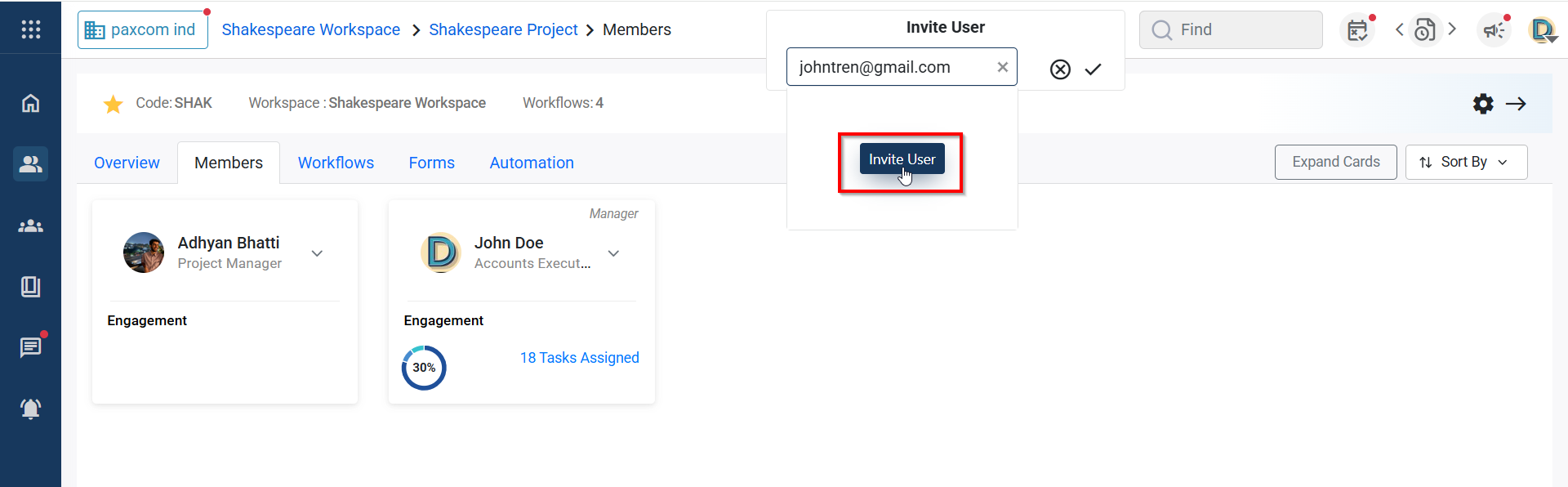Switch to the Overview tab
Viewport: 1568px width, 487px height.
point(127,163)
